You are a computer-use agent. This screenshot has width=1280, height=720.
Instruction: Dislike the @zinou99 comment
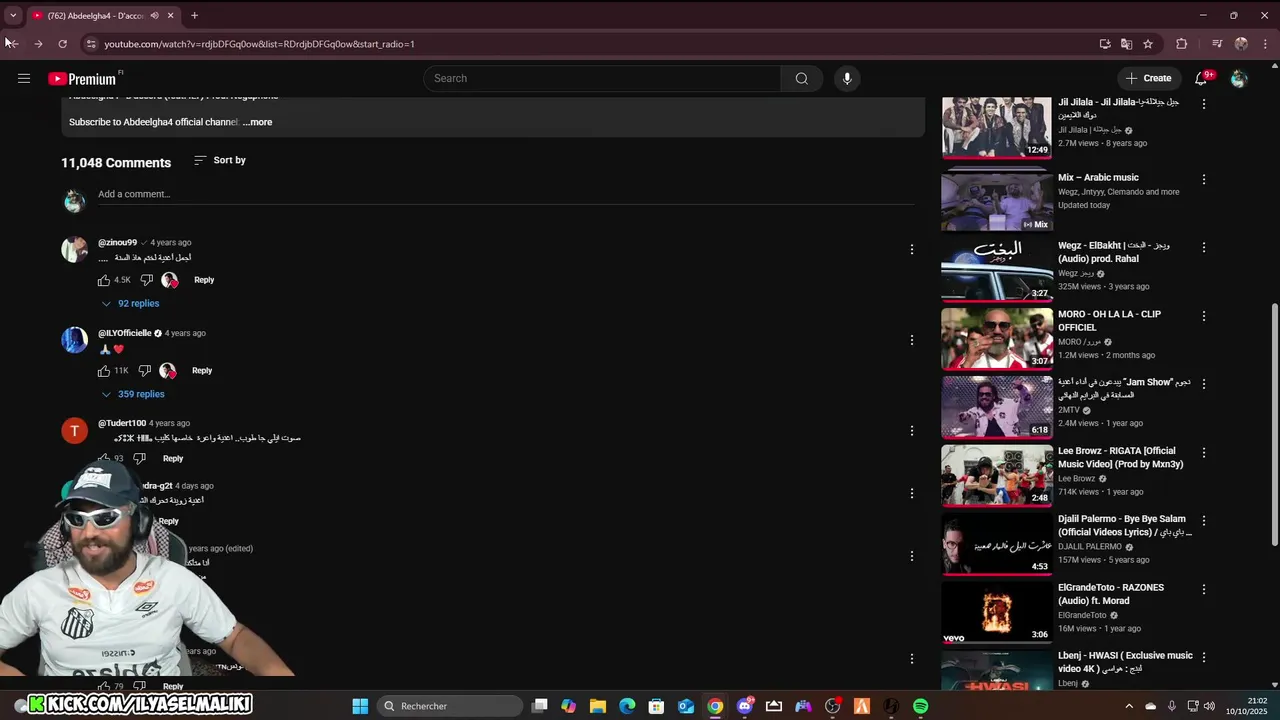click(x=146, y=280)
